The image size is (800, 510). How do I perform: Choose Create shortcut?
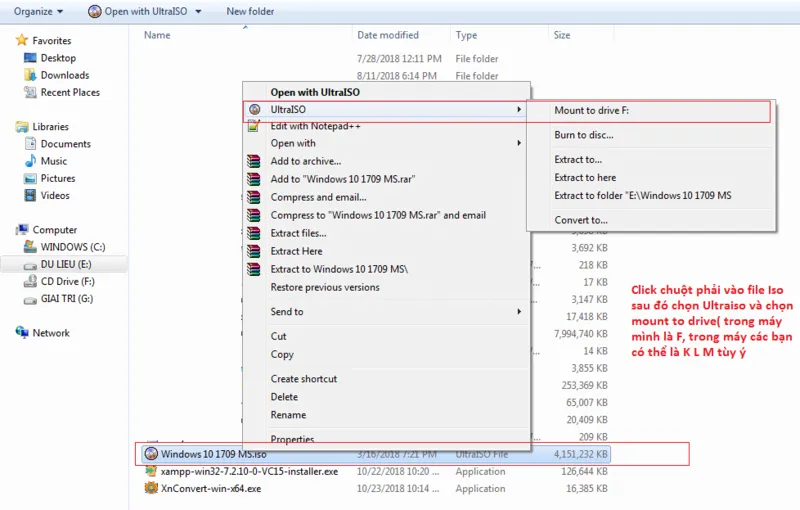[304, 379]
